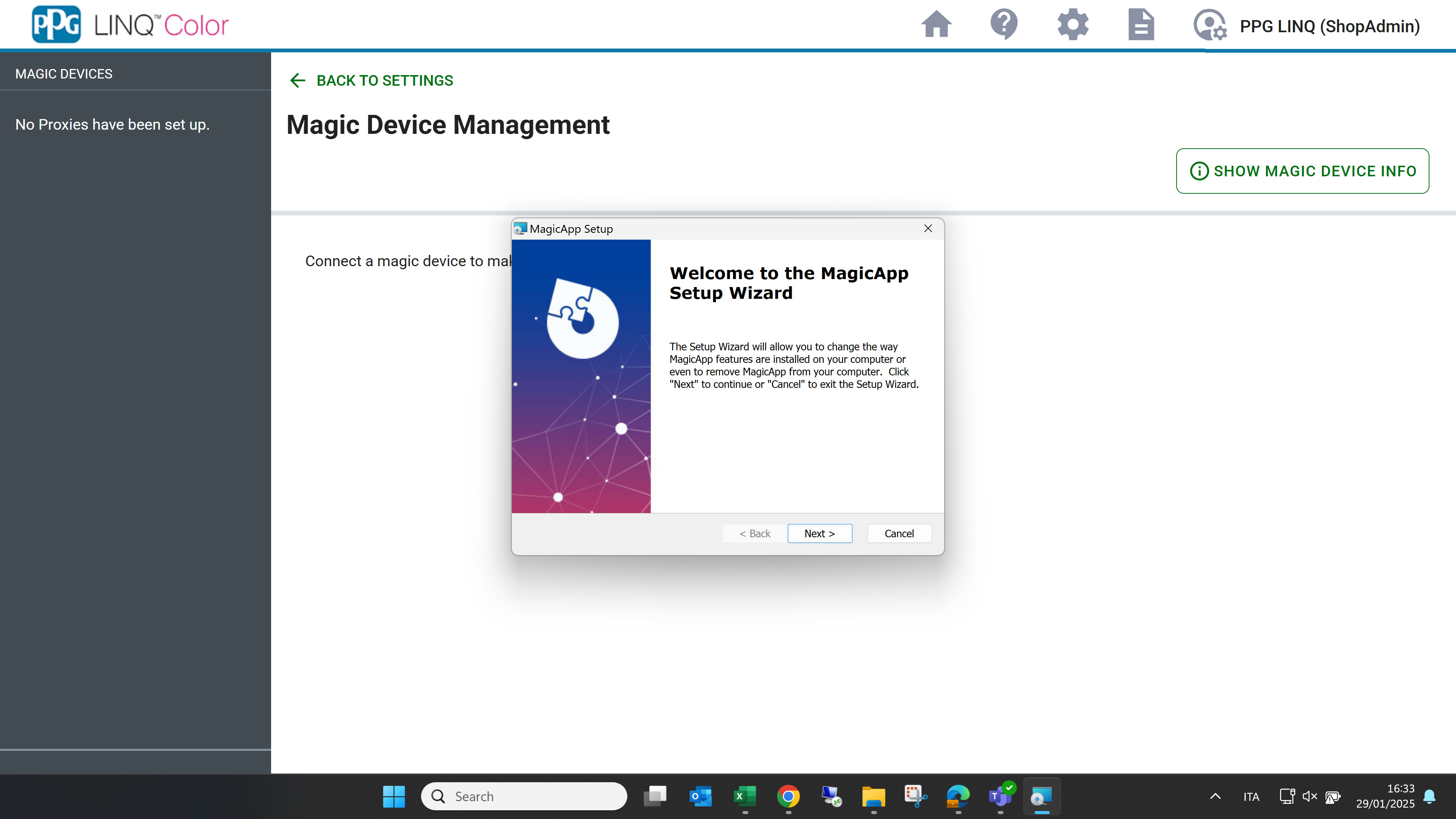Open the Windows Start menu
Image resolution: width=1456 pixels, height=819 pixels.
click(394, 796)
